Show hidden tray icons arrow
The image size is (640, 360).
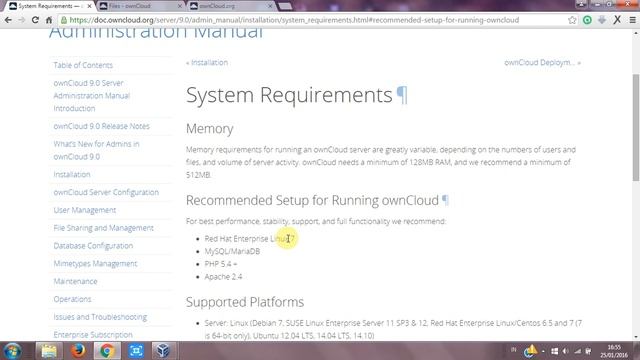click(x=543, y=351)
